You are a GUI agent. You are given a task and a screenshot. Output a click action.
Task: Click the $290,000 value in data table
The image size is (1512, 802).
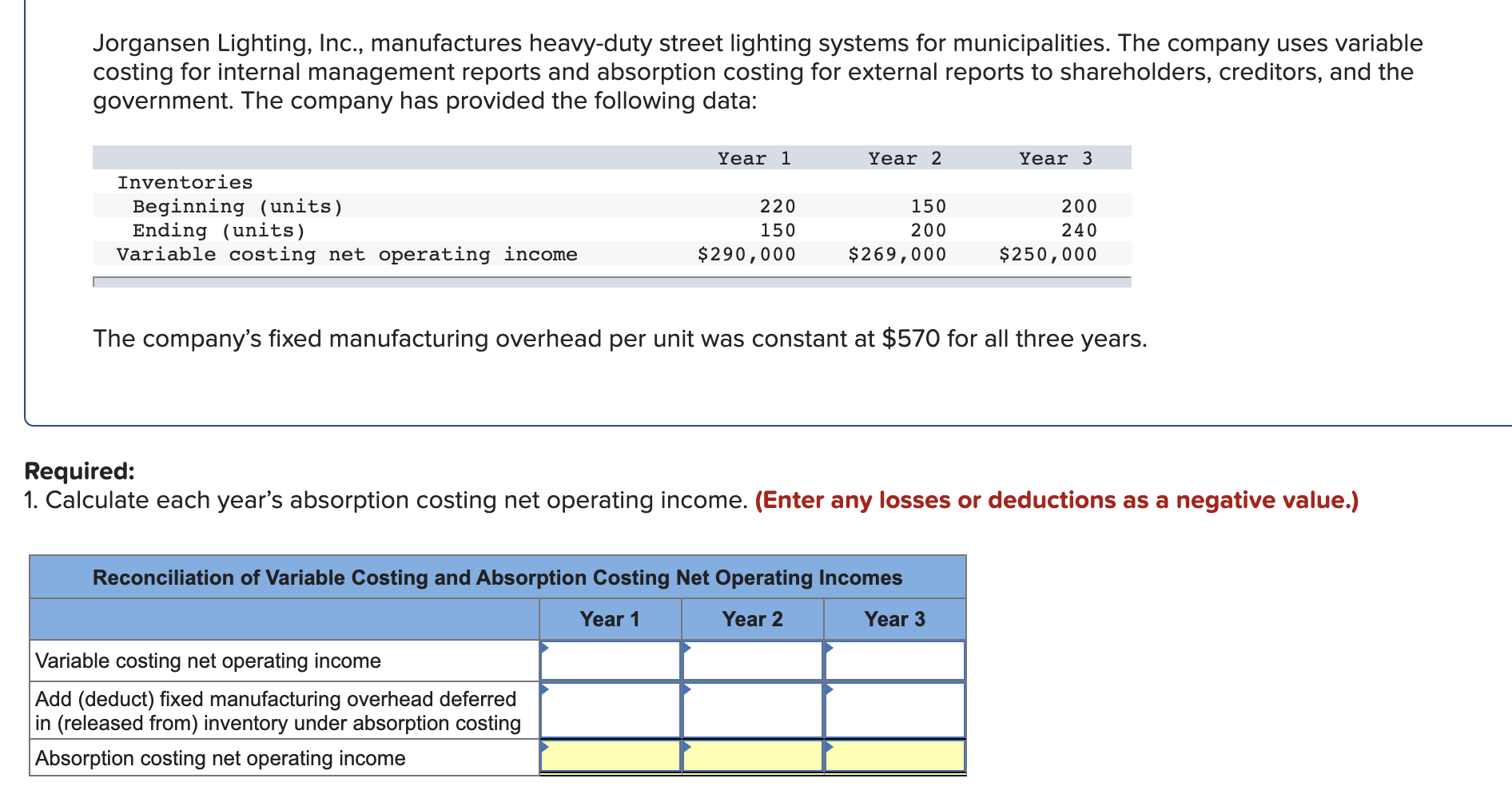746,254
